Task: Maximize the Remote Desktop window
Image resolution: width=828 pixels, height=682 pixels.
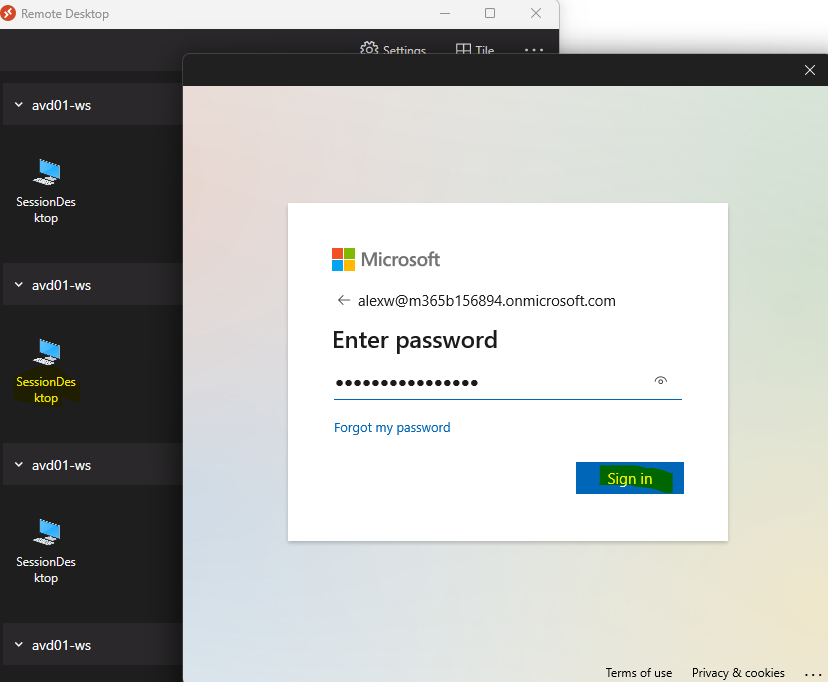Action: tap(490, 13)
